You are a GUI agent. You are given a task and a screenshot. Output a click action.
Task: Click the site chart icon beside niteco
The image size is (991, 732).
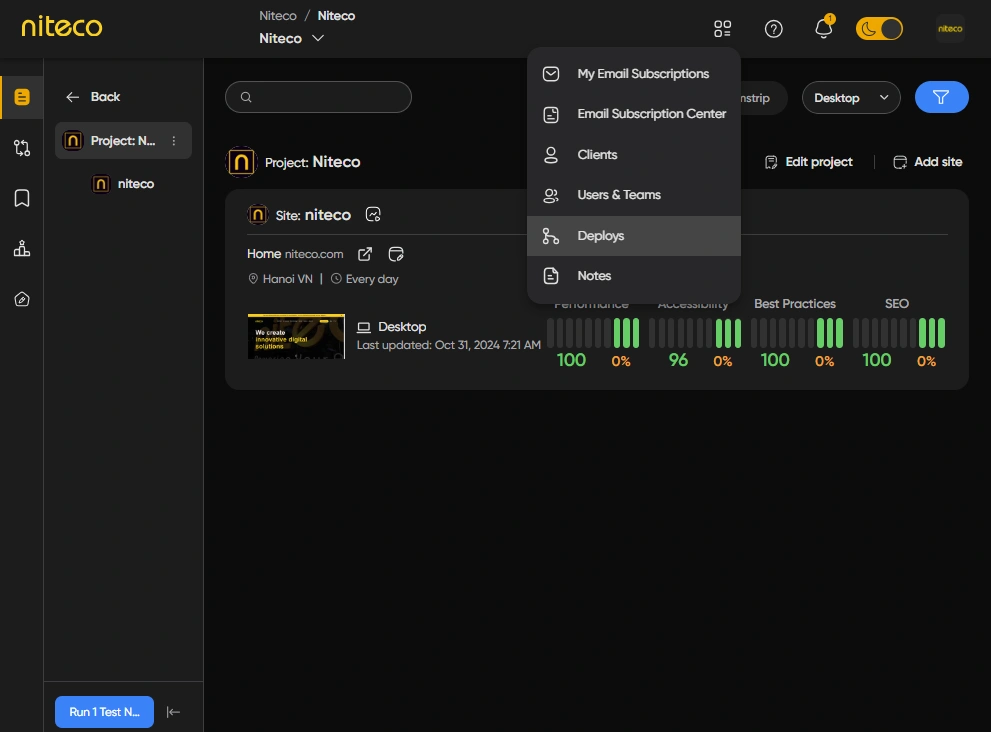[374, 215]
